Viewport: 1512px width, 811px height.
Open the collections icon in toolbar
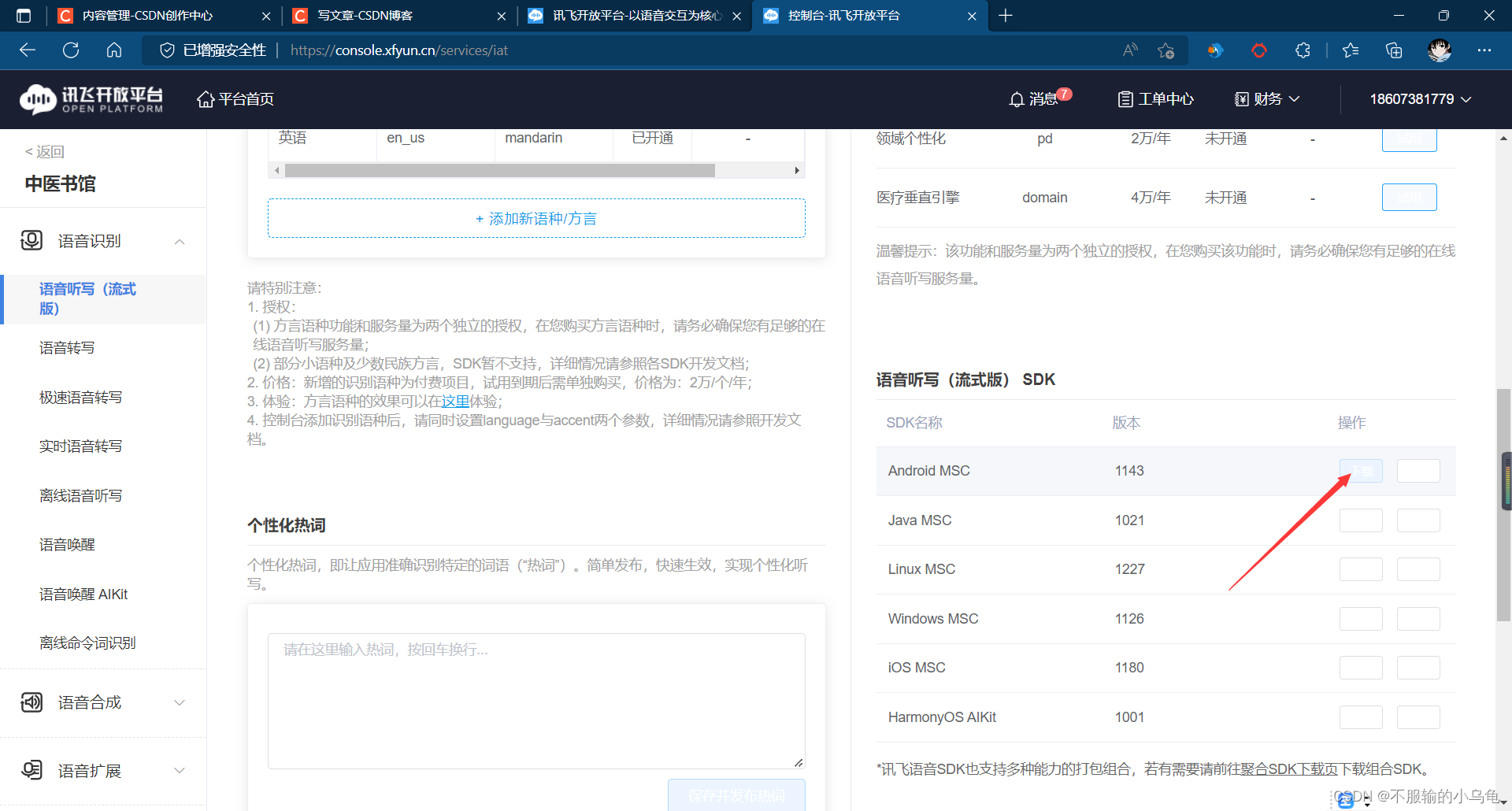coord(1394,50)
